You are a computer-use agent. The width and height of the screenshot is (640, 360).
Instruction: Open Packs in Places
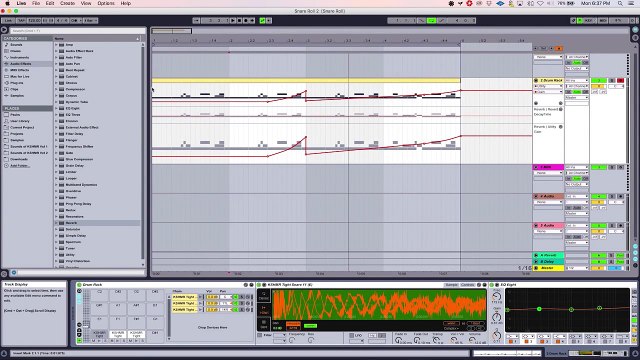click(15, 115)
